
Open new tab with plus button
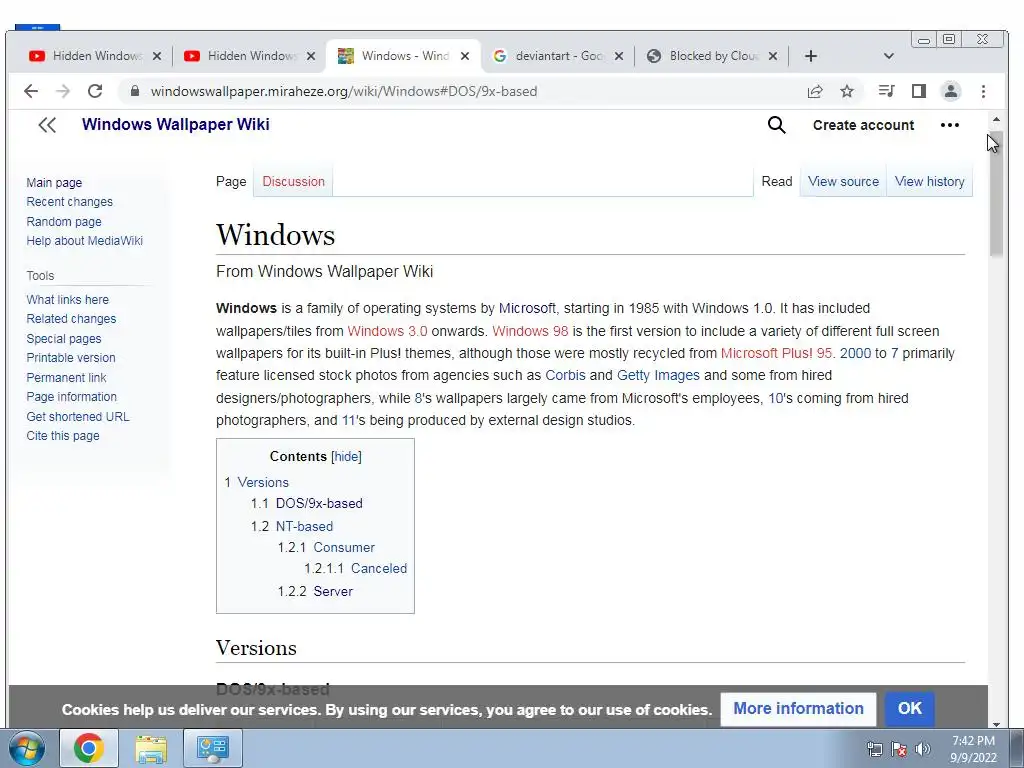[x=810, y=56]
